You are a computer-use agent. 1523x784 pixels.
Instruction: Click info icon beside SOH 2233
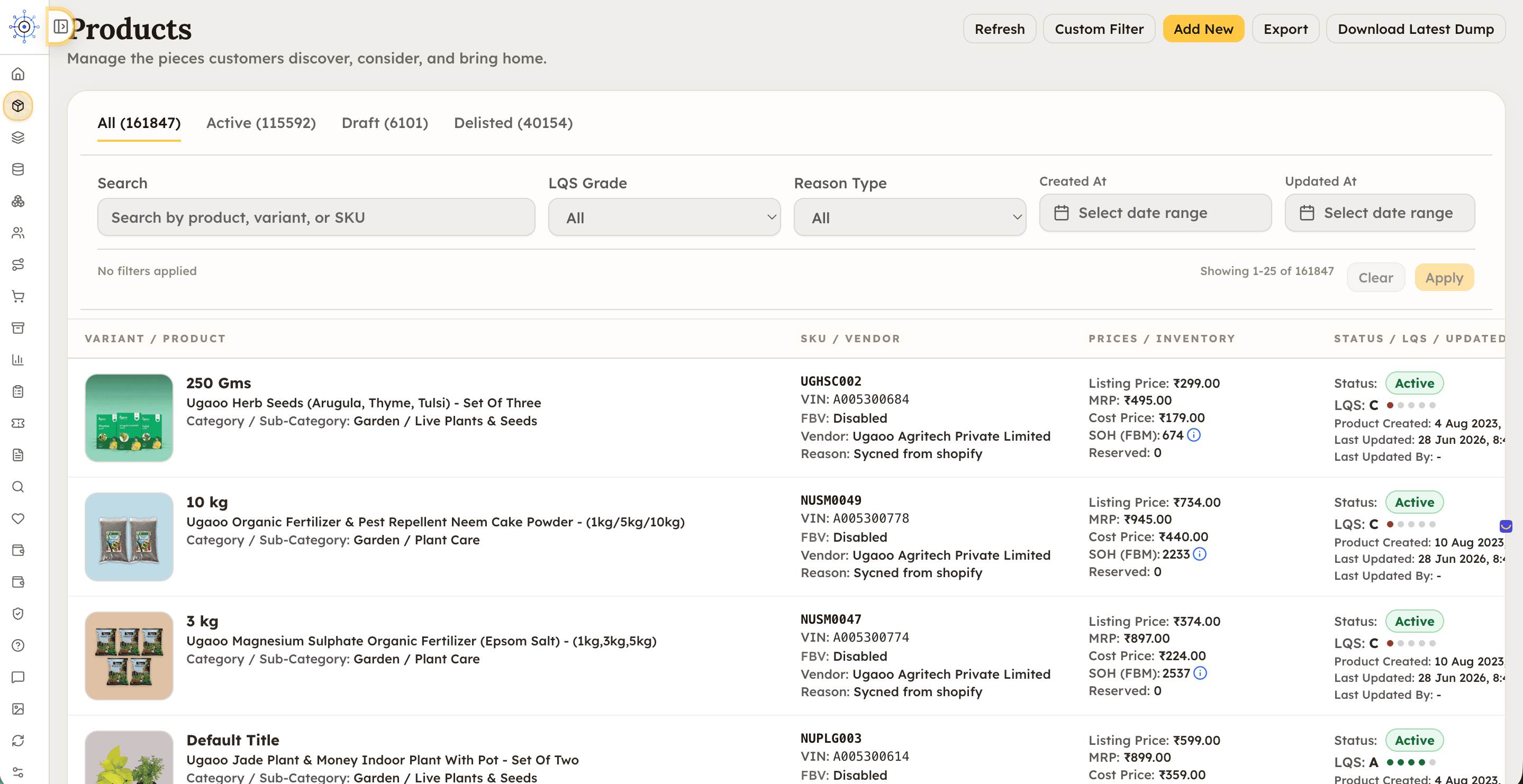(1200, 554)
